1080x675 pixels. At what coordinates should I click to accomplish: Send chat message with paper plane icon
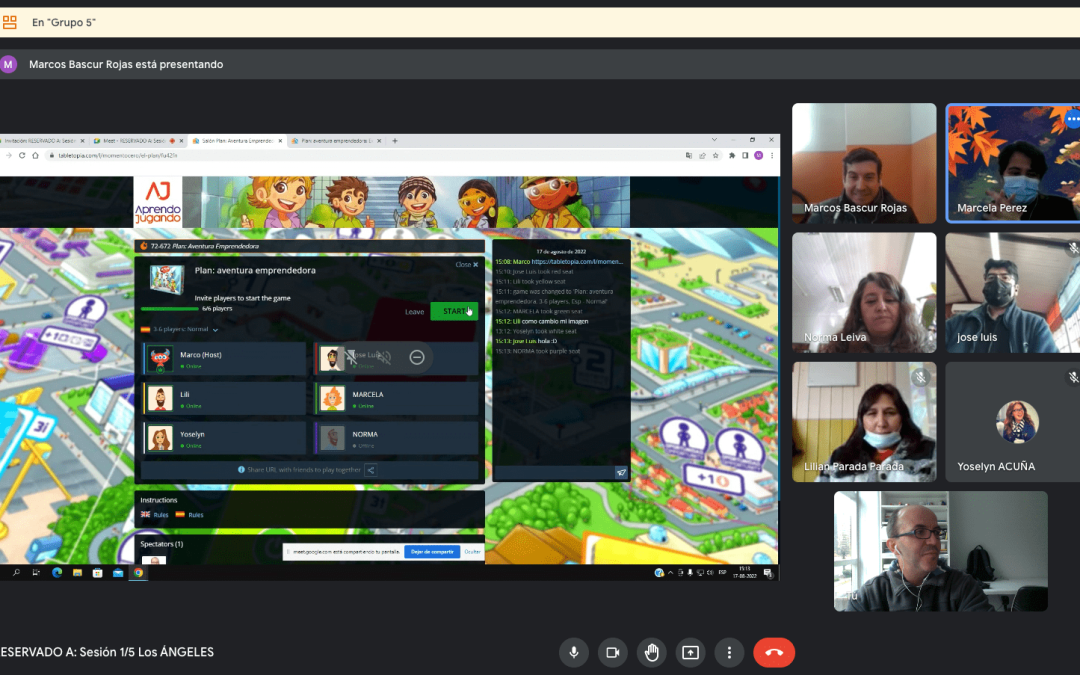click(x=621, y=472)
